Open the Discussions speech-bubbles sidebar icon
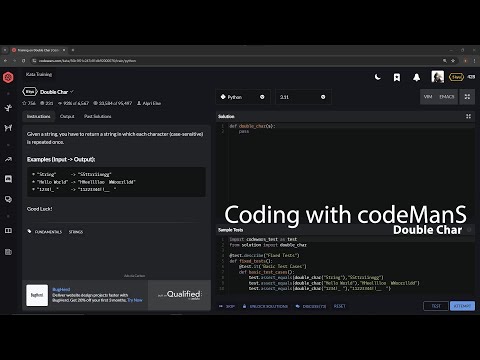The width and height of the screenshot is (480, 360). click(8, 199)
